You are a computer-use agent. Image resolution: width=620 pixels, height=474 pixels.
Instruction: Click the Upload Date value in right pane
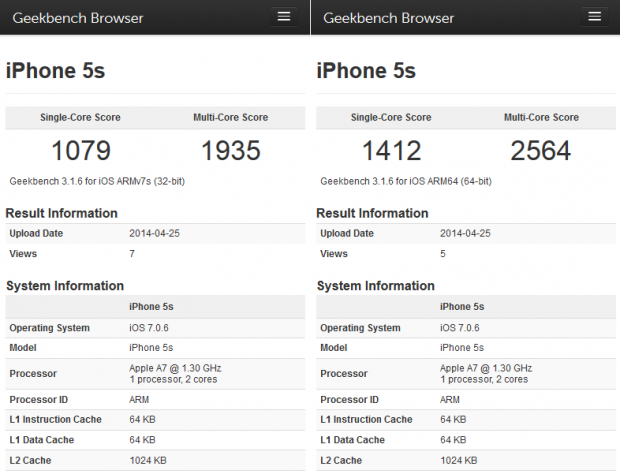pyautogui.click(x=465, y=233)
